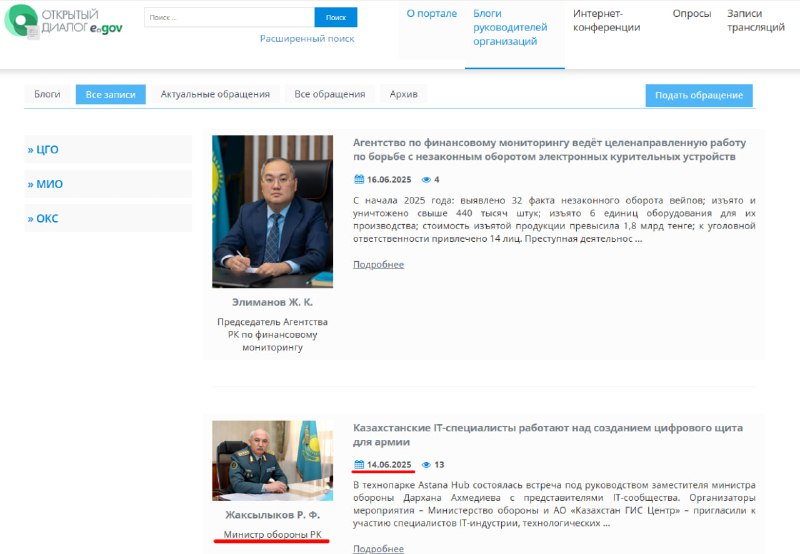Expand the ОКС sidebar section
800x554 pixels.
coord(108,218)
